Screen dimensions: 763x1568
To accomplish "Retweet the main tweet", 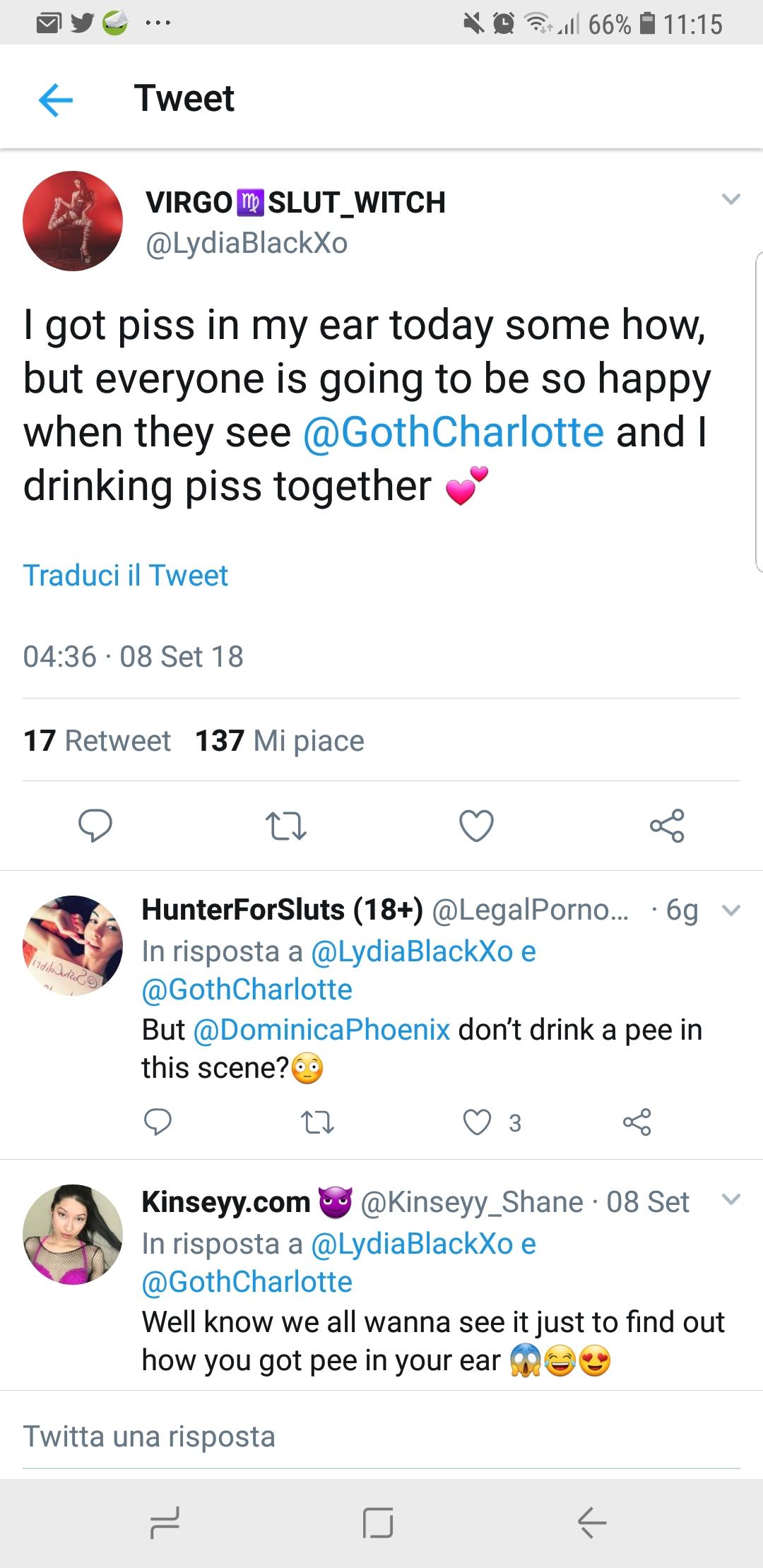I will click(285, 826).
